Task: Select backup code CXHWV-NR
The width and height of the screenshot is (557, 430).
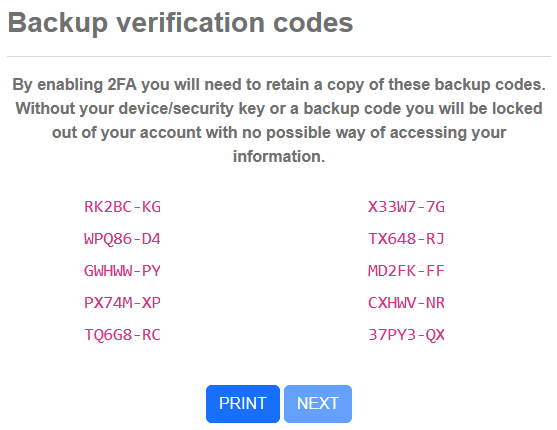Action: tap(406, 303)
